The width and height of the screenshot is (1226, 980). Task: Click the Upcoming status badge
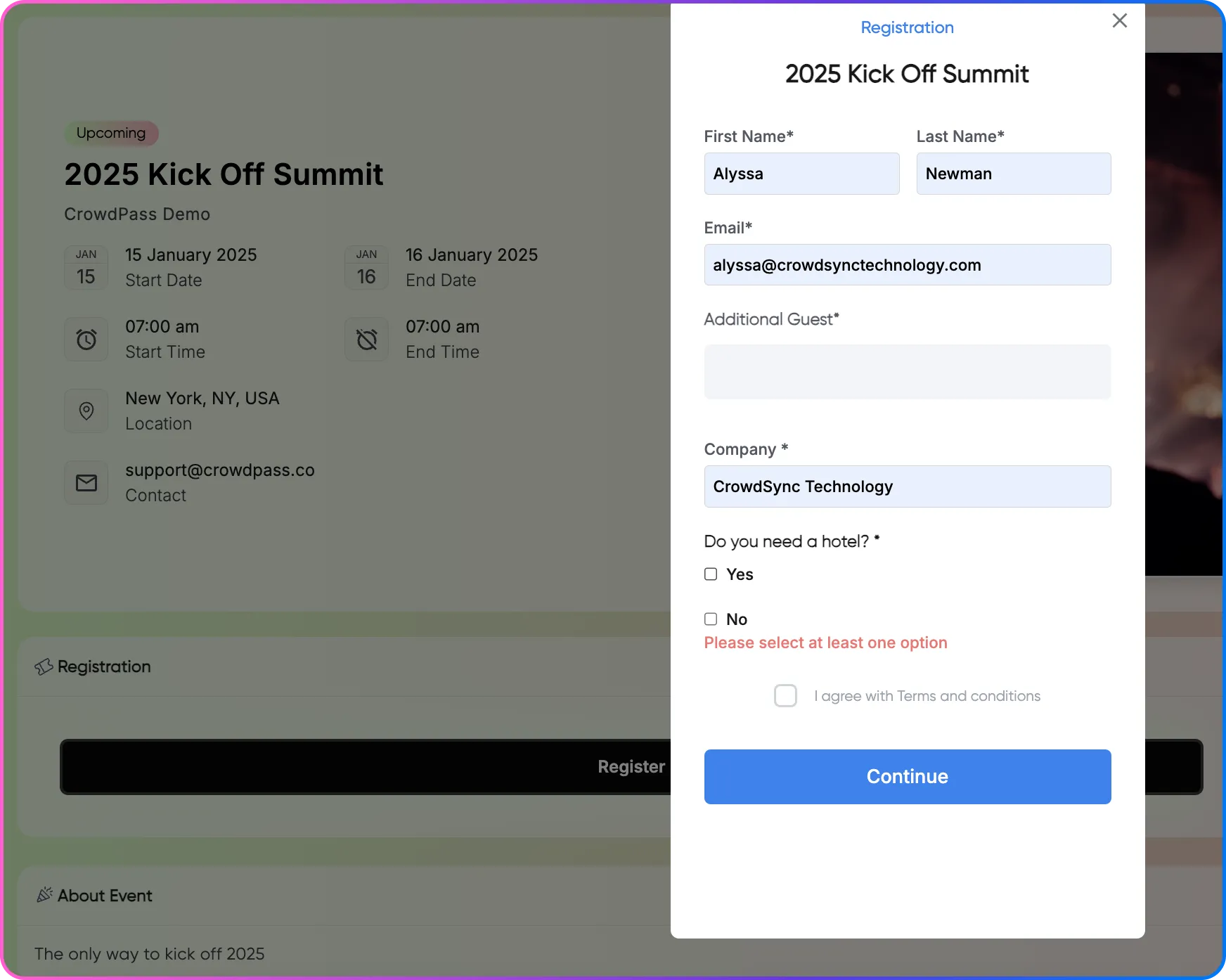point(110,133)
